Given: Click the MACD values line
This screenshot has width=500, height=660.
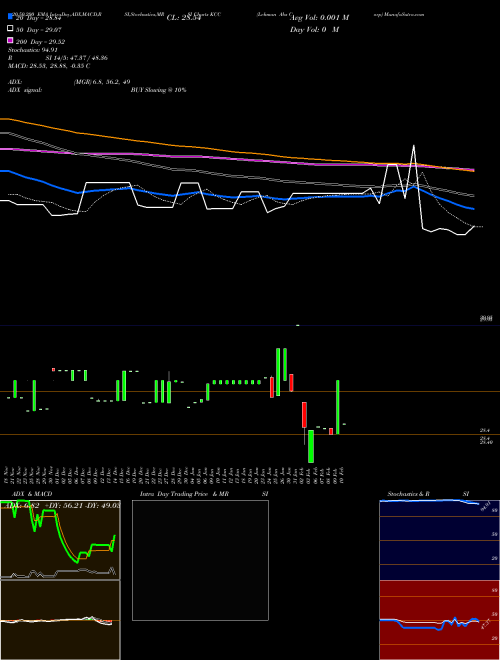Looking at the screenshot, I should click(49, 66).
